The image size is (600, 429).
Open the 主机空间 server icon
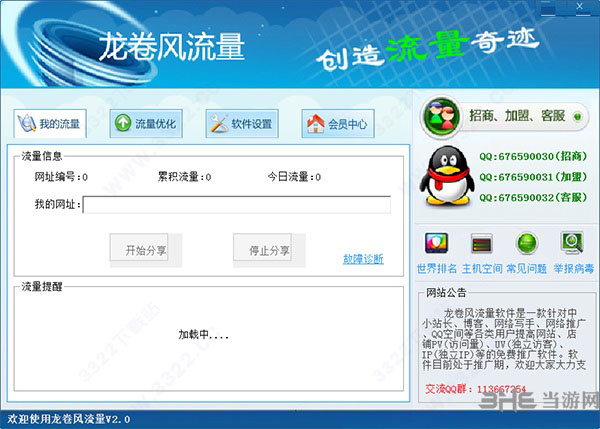coord(482,243)
